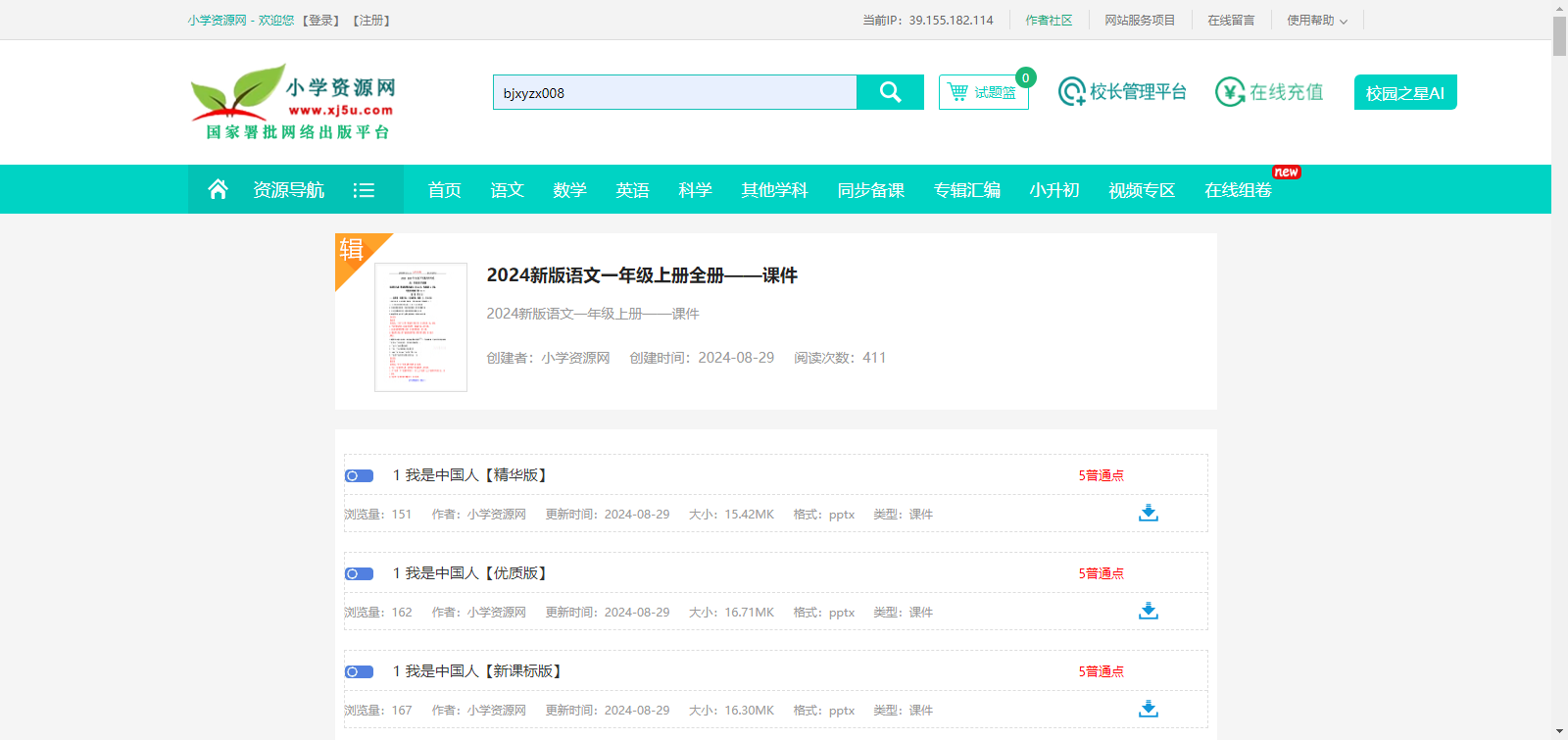Click the album title 2024新版语文一年级上册全册——课件
The height and width of the screenshot is (740, 1568).
pos(642,275)
